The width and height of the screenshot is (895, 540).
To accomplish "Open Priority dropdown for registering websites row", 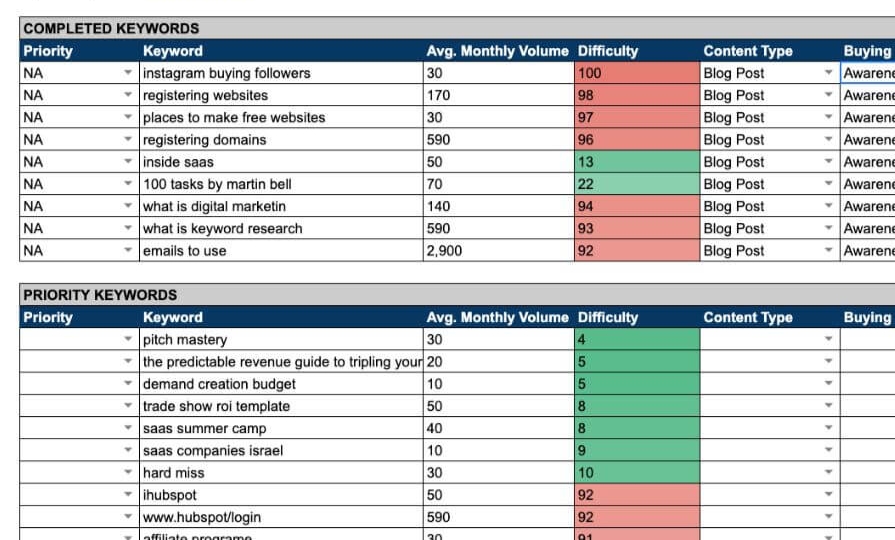I will [128, 95].
